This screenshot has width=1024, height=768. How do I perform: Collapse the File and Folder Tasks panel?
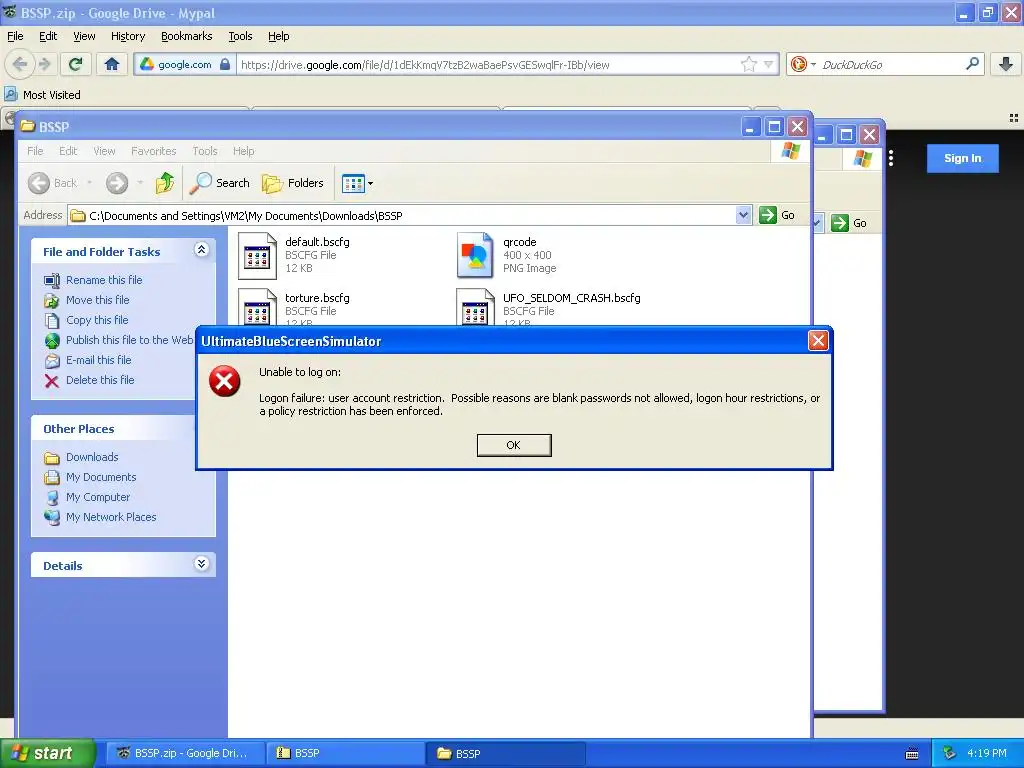202,250
